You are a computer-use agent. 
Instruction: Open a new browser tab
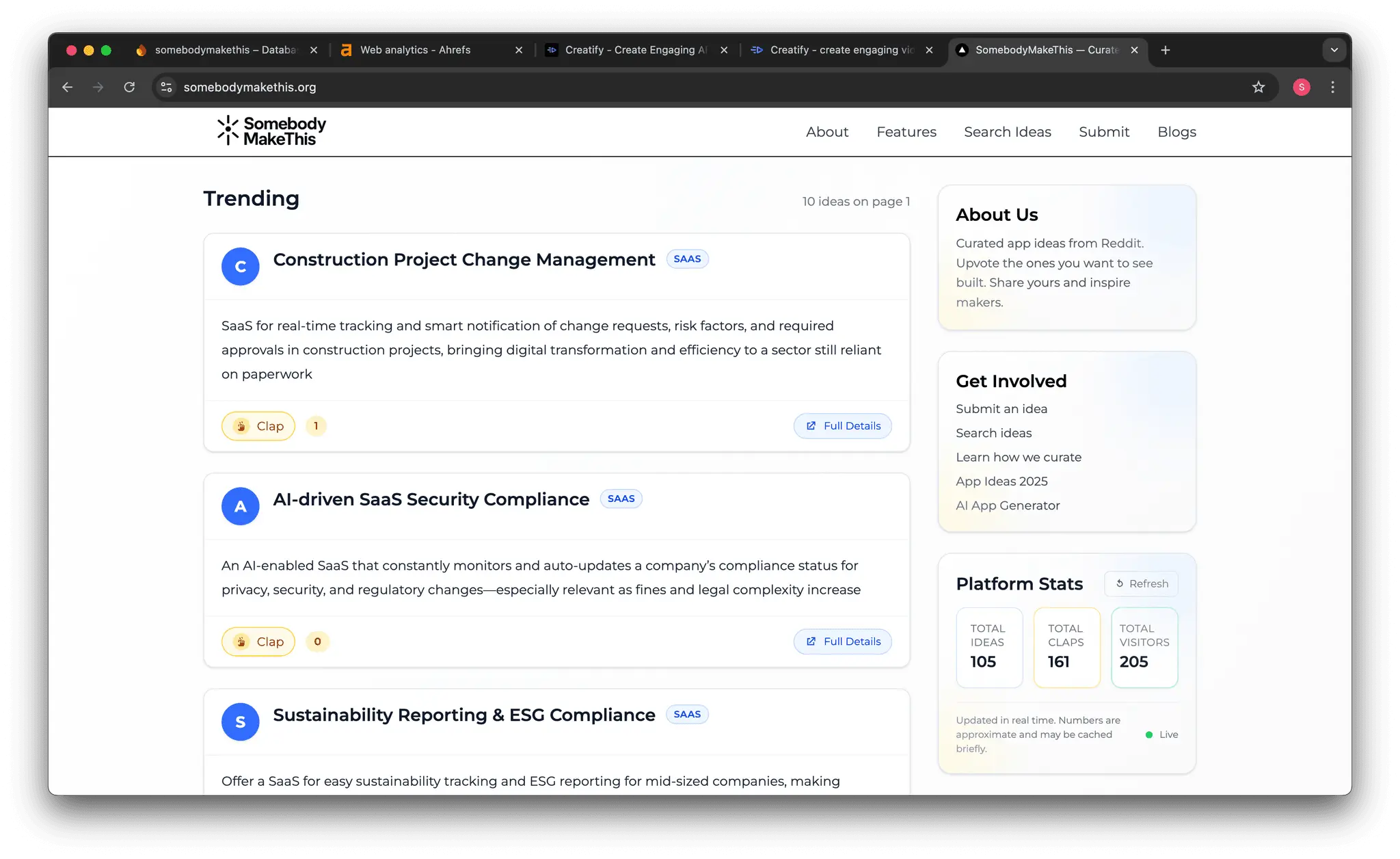click(1166, 50)
